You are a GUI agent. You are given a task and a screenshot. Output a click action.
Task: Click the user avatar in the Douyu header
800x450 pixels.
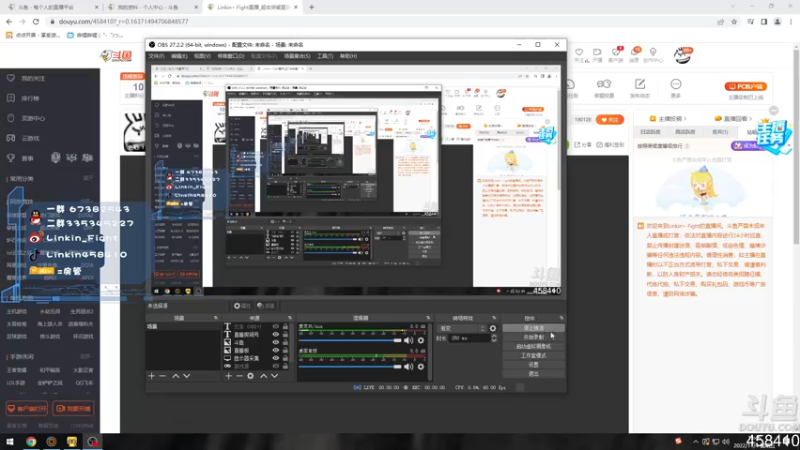click(x=682, y=55)
